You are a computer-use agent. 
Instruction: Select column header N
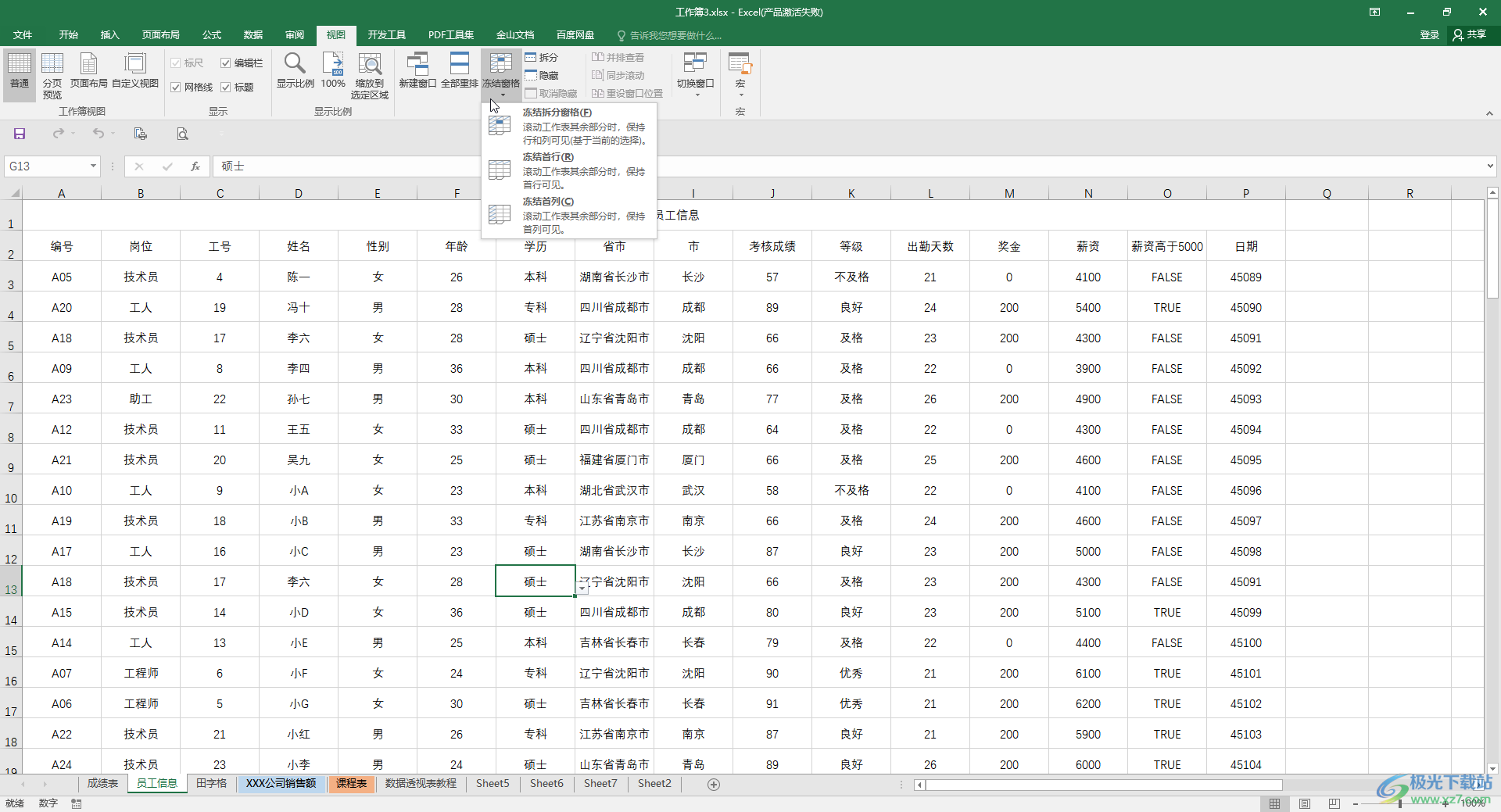(1088, 193)
